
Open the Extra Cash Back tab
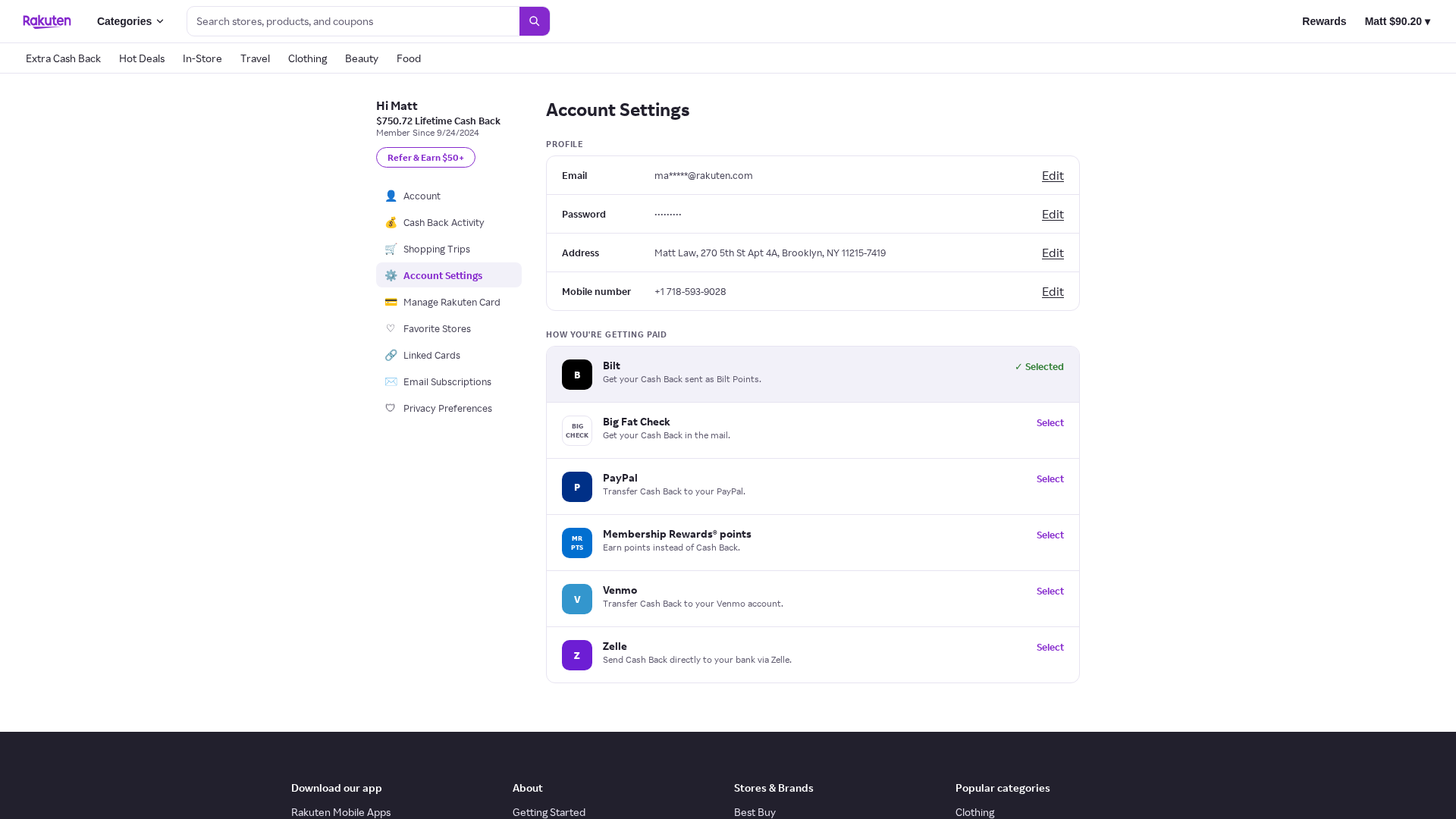63,58
